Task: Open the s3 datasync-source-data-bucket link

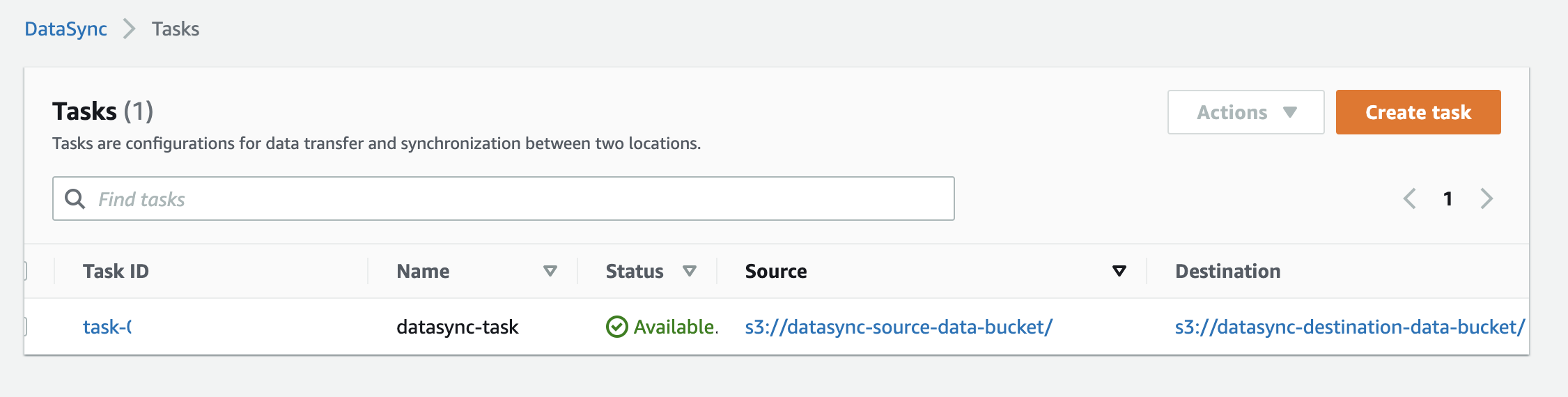Action: [898, 327]
